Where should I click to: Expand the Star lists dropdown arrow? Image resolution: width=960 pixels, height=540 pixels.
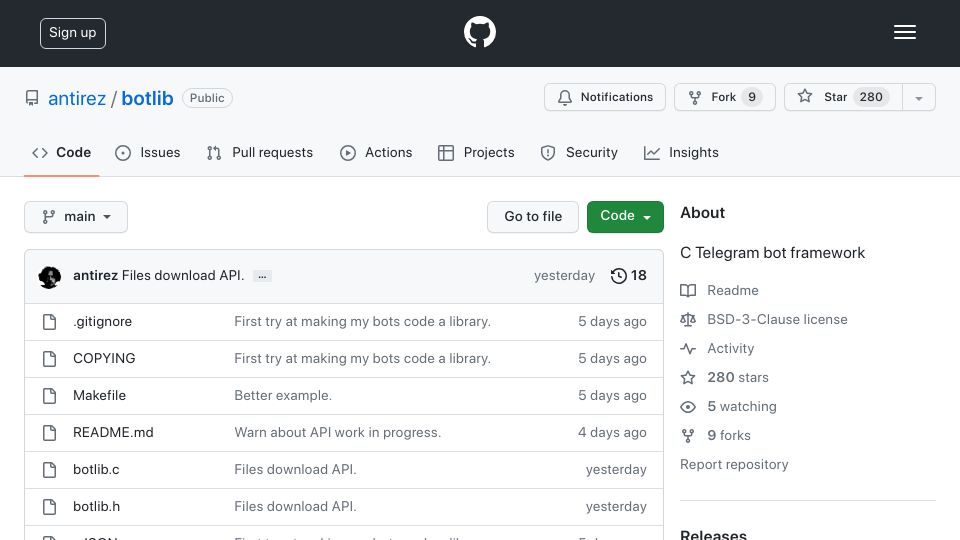(918, 98)
